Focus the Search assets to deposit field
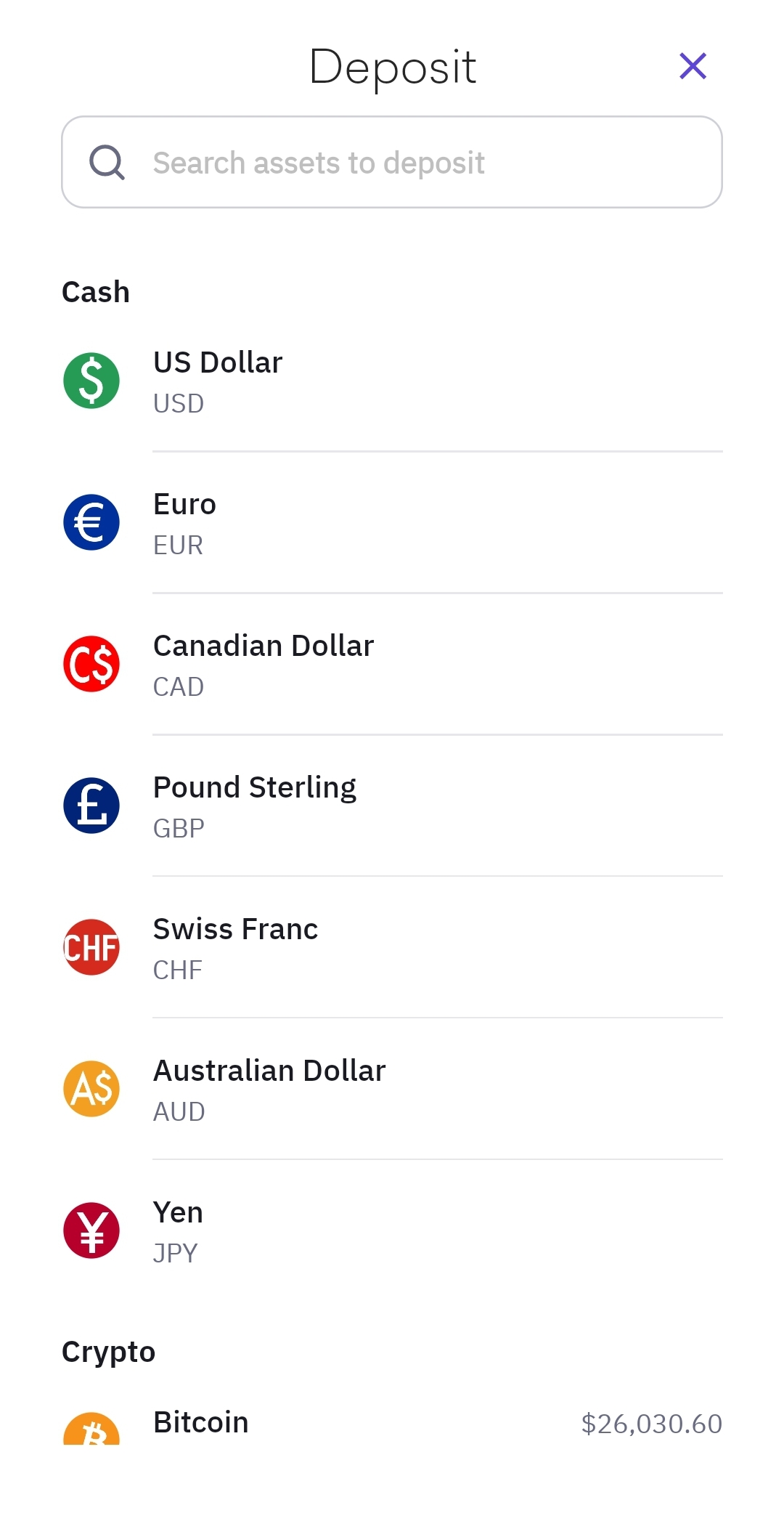The height and width of the screenshot is (1537, 784). tap(421, 163)
